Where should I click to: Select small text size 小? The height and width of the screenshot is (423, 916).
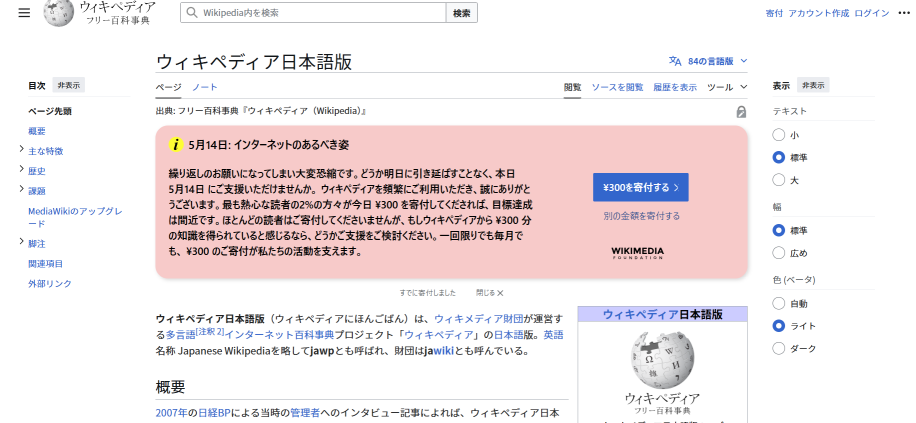(778, 135)
